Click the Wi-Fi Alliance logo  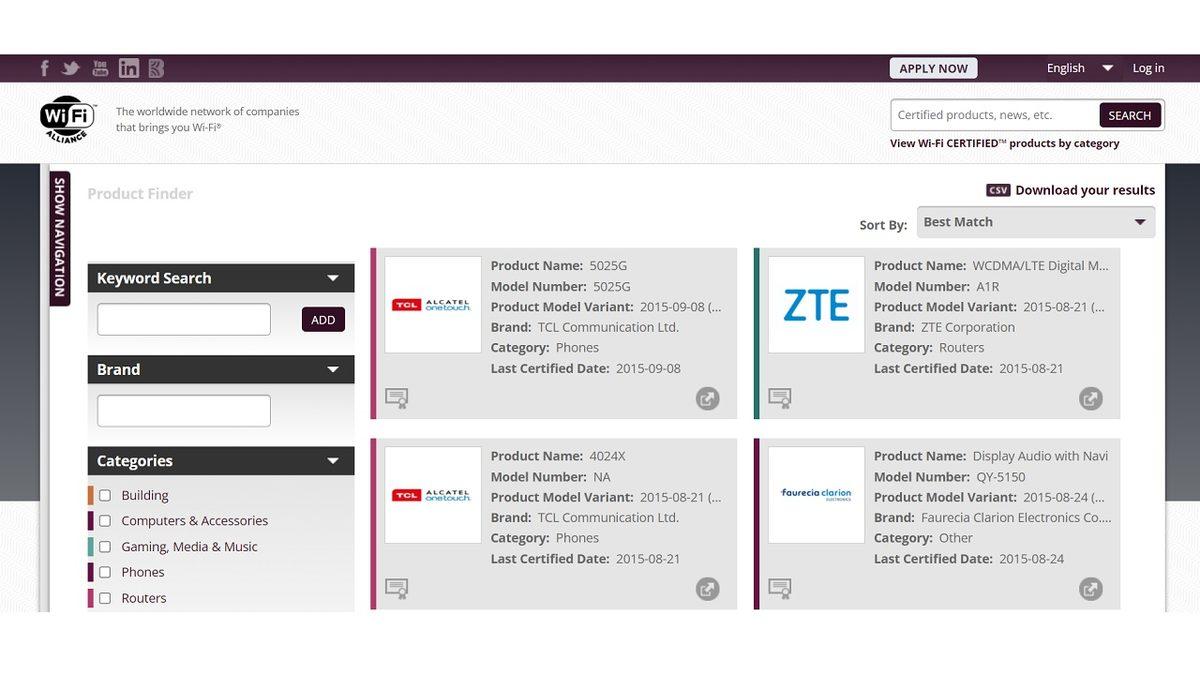(x=68, y=119)
